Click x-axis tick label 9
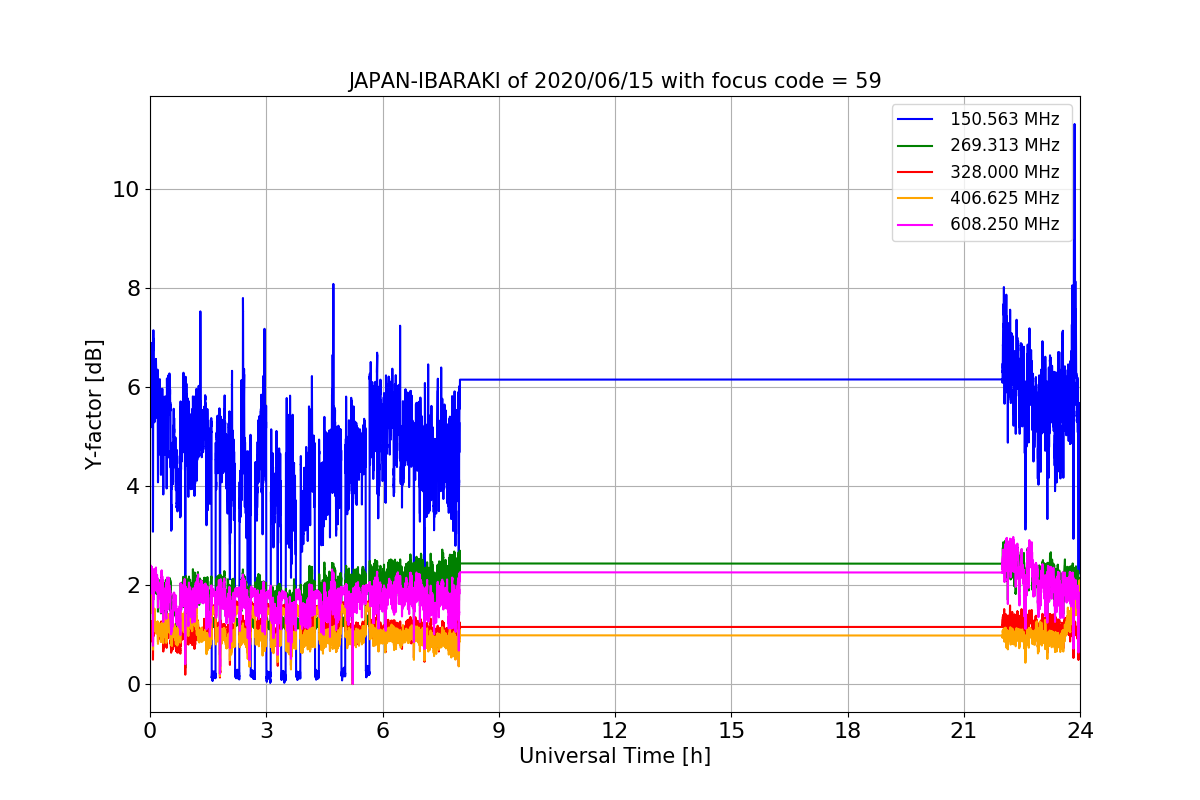Viewport: 1200px width, 800px height. click(x=499, y=730)
